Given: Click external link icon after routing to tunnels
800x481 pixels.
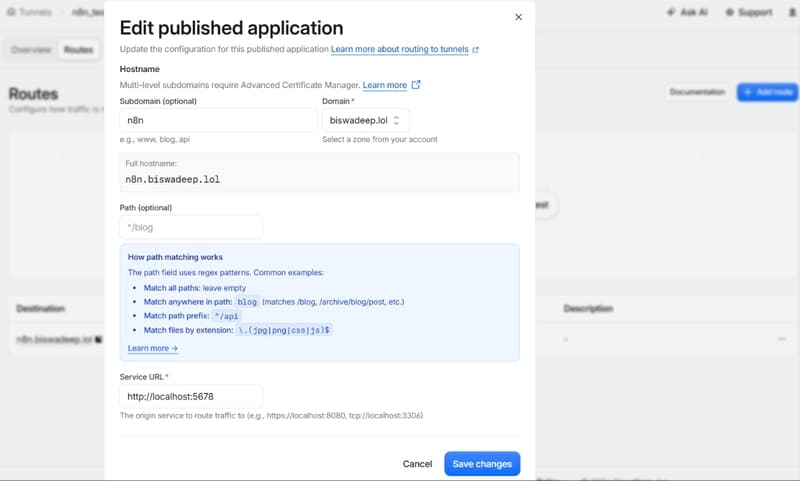Looking at the screenshot, I should pyautogui.click(x=476, y=49).
